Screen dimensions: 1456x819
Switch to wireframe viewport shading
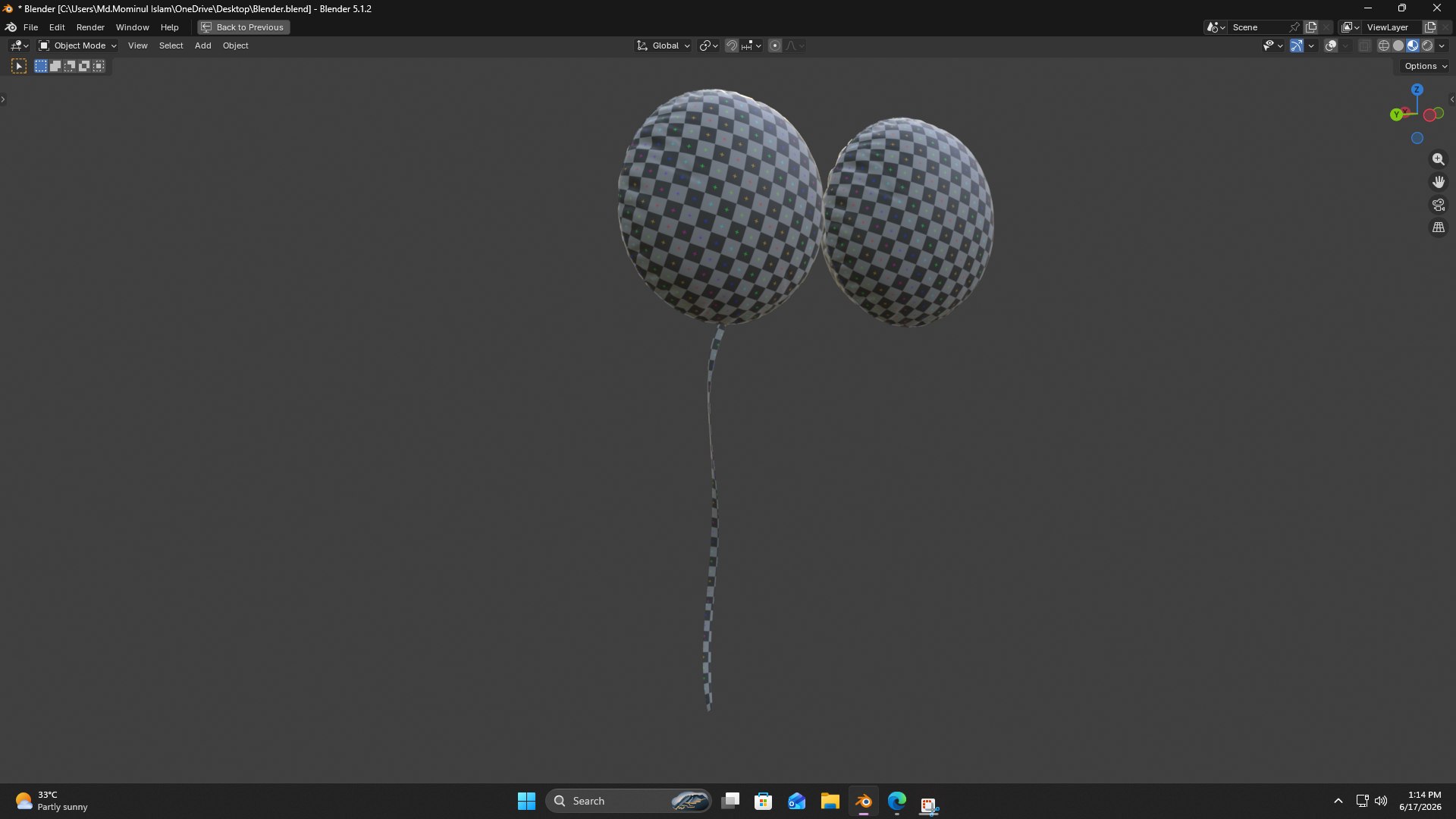(x=1384, y=45)
